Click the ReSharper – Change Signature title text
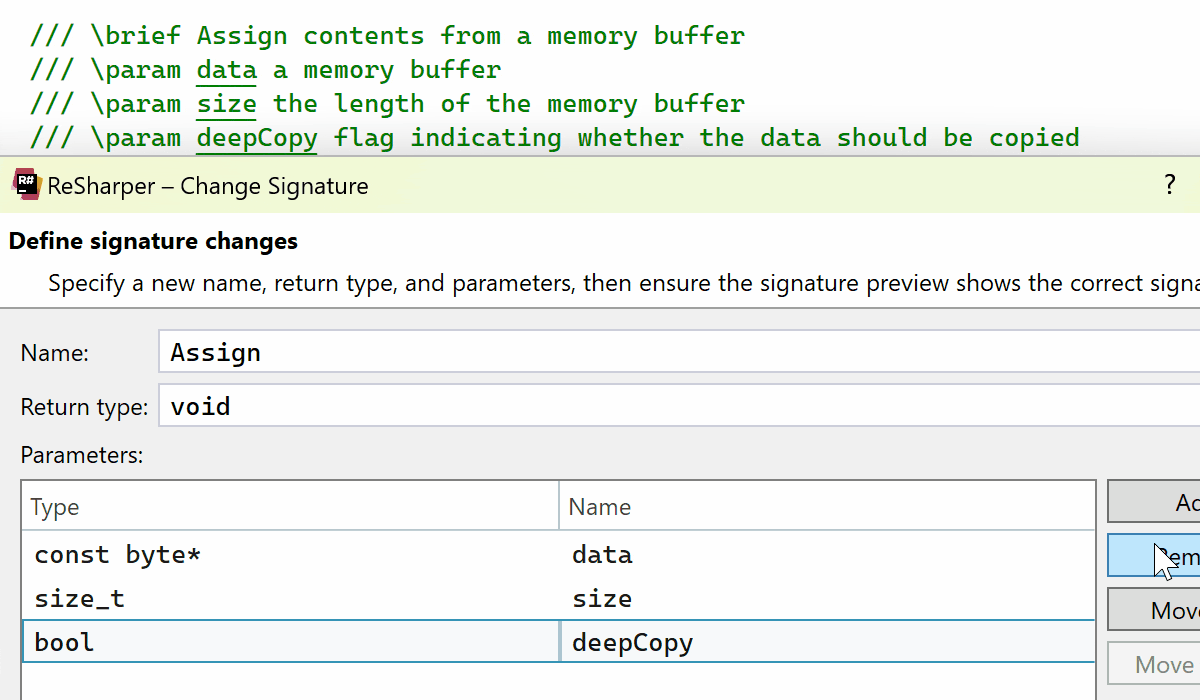Screen dimensions: 1200x700 208,186
